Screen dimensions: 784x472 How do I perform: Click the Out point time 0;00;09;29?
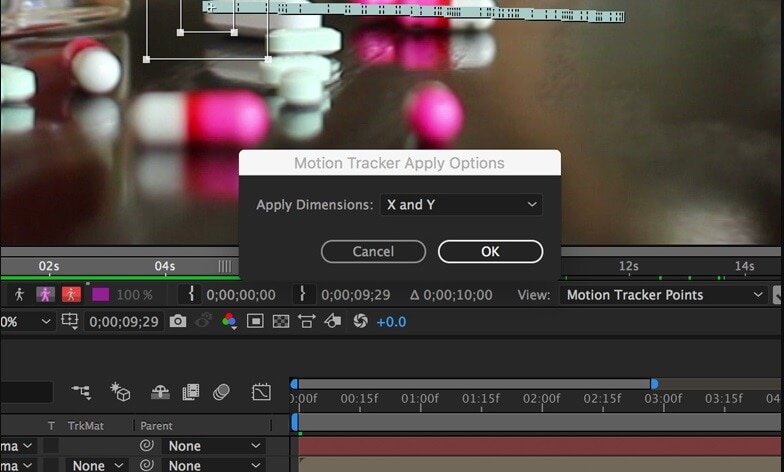(x=356, y=295)
